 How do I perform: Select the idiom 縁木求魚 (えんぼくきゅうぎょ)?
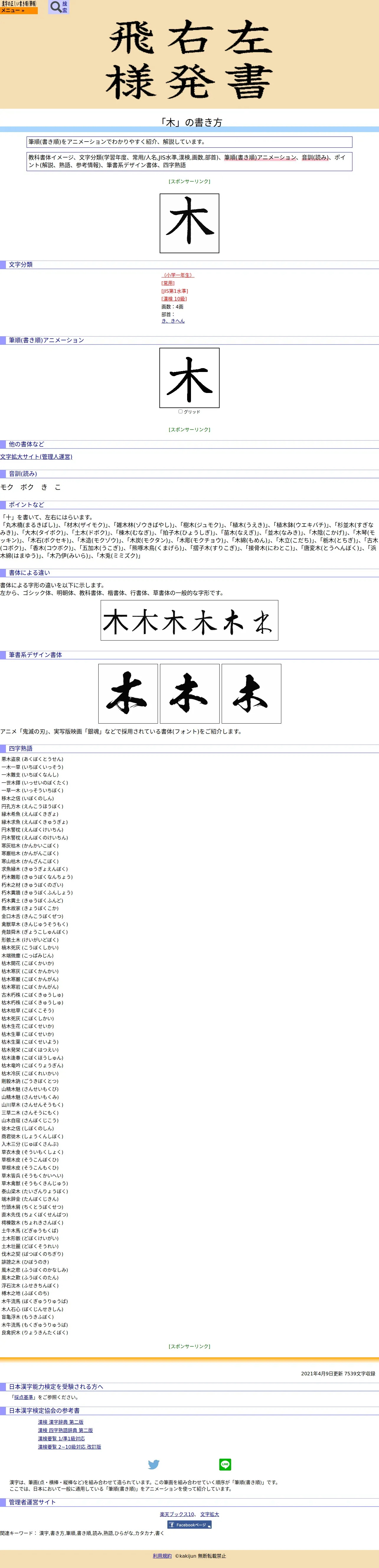[35, 822]
